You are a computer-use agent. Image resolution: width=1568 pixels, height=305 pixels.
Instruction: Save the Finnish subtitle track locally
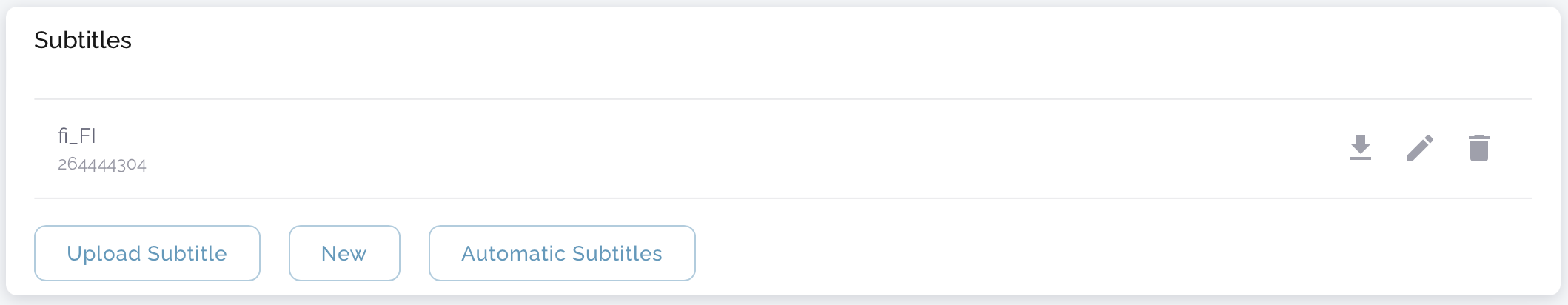(1360, 148)
